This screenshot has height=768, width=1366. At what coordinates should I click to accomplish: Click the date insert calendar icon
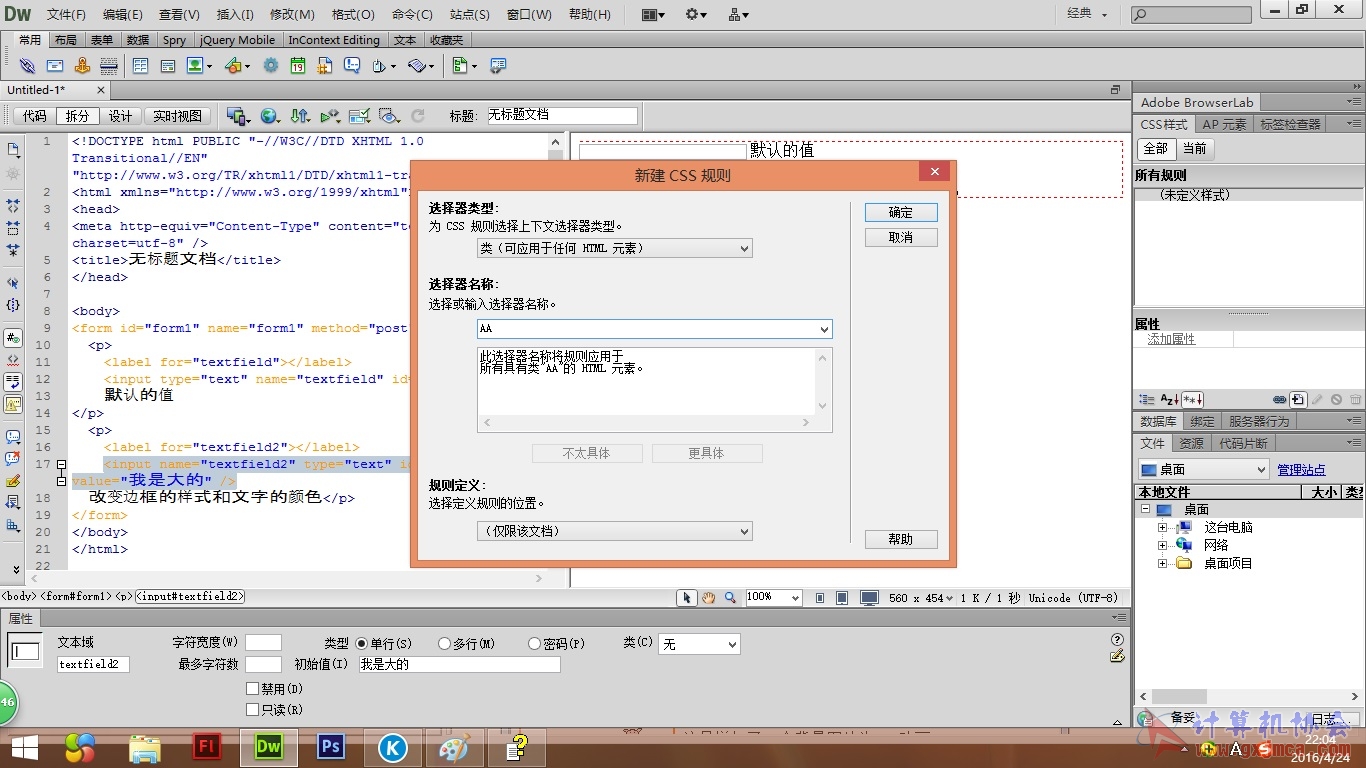298,65
